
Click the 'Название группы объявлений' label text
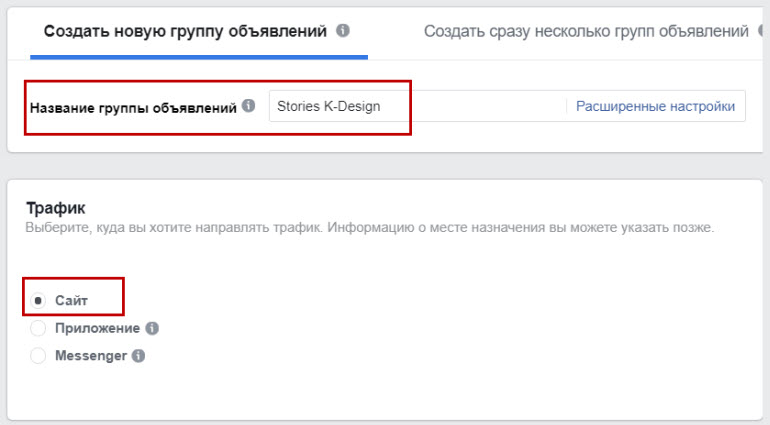pos(133,107)
